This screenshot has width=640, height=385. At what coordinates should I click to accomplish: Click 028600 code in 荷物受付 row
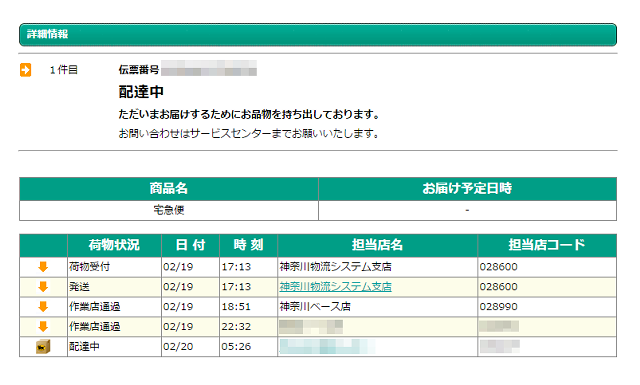click(x=498, y=267)
